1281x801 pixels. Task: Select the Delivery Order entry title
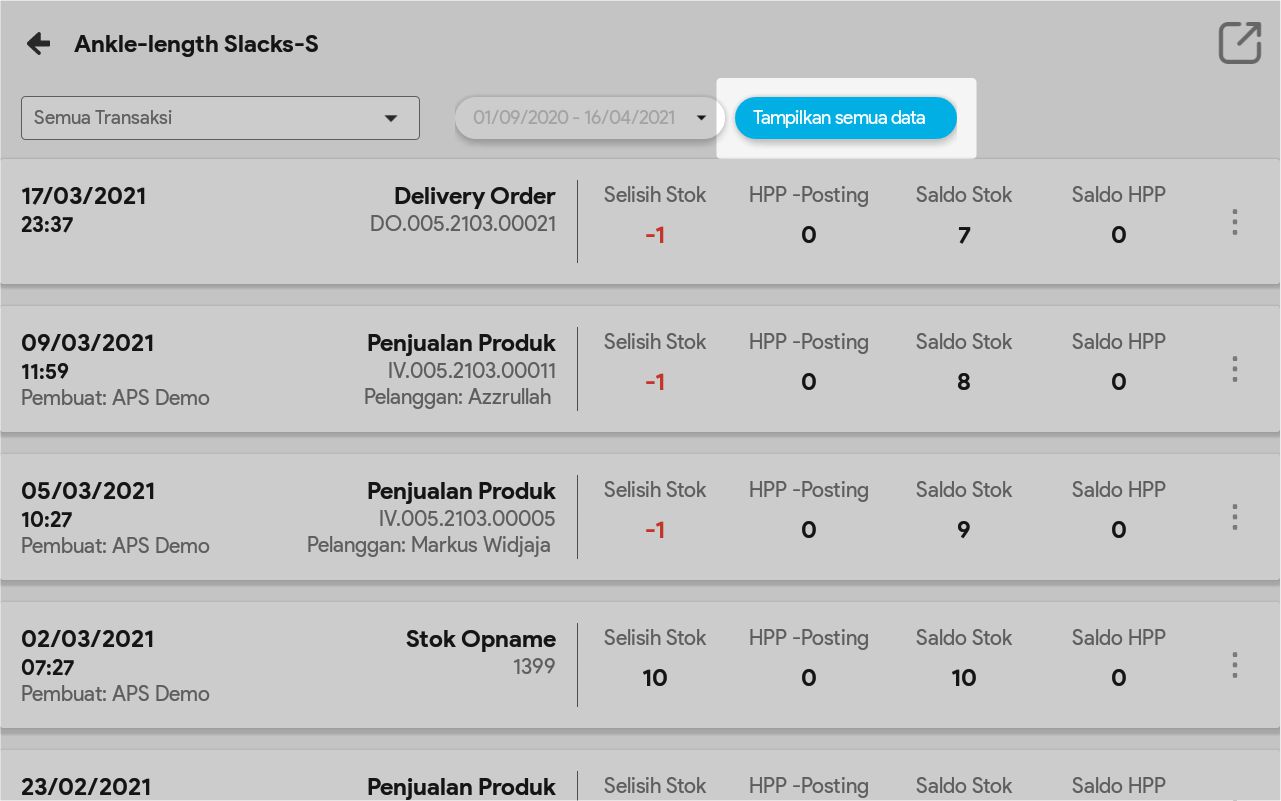474,196
